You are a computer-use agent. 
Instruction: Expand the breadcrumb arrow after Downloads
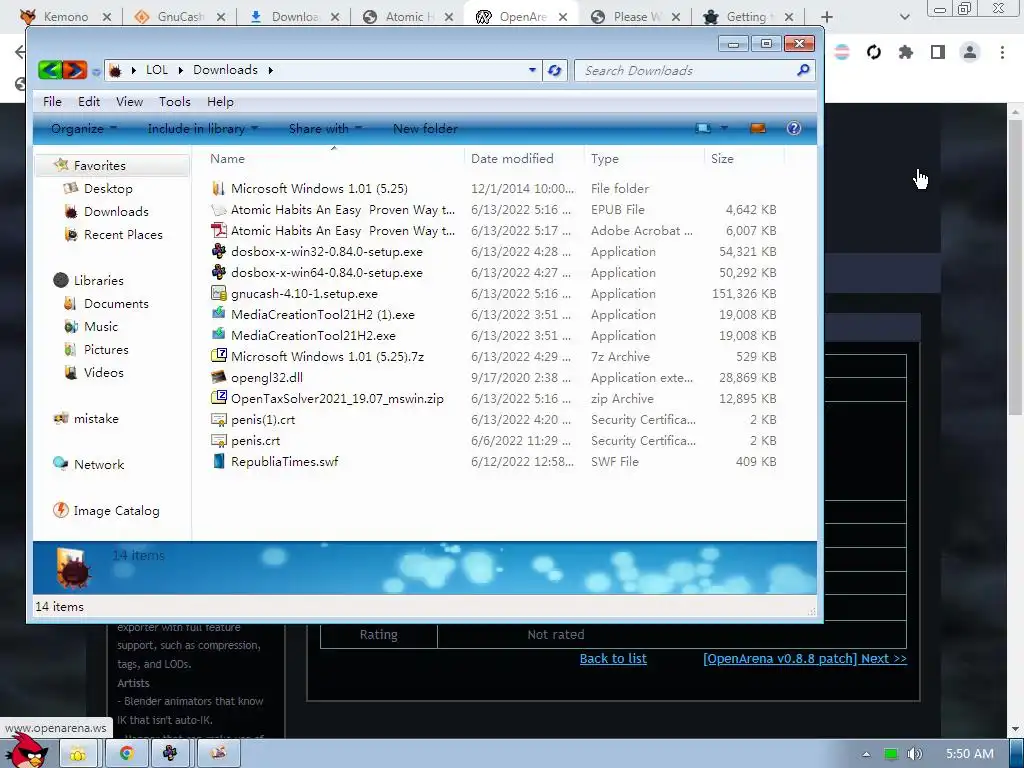[x=270, y=70]
